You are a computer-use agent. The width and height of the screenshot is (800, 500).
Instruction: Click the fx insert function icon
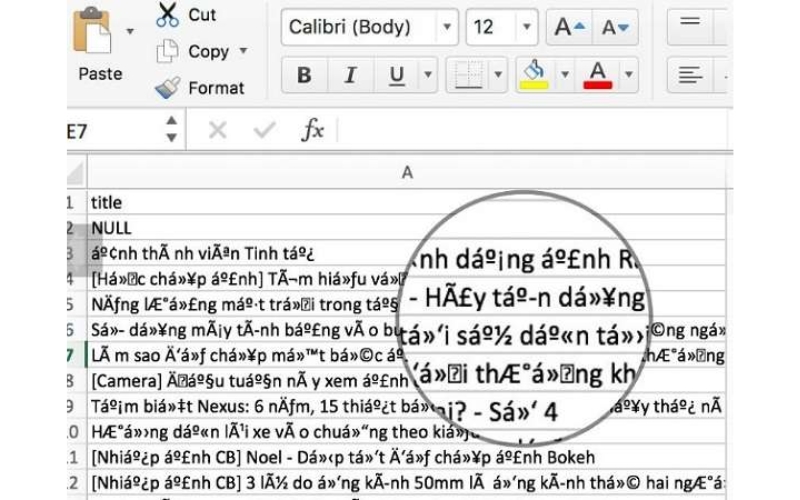coord(312,130)
